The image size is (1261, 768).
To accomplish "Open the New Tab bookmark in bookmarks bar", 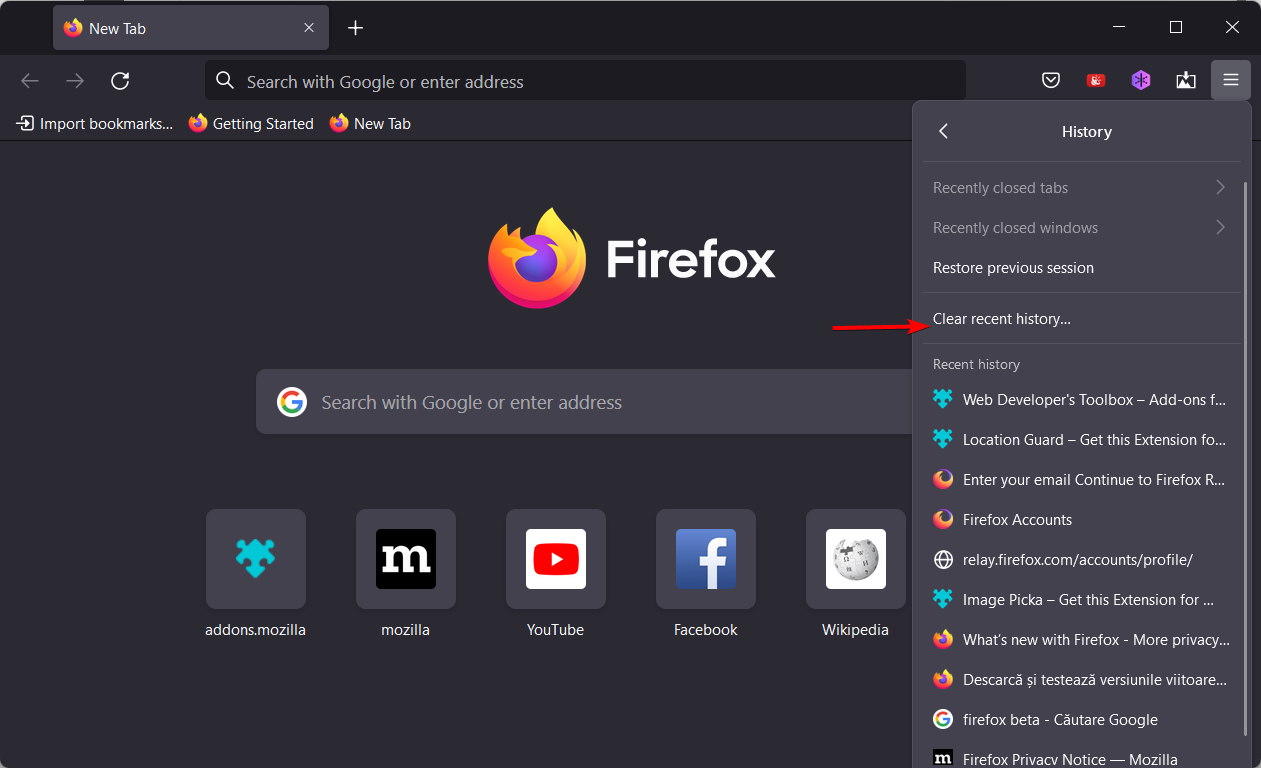I will (x=370, y=124).
